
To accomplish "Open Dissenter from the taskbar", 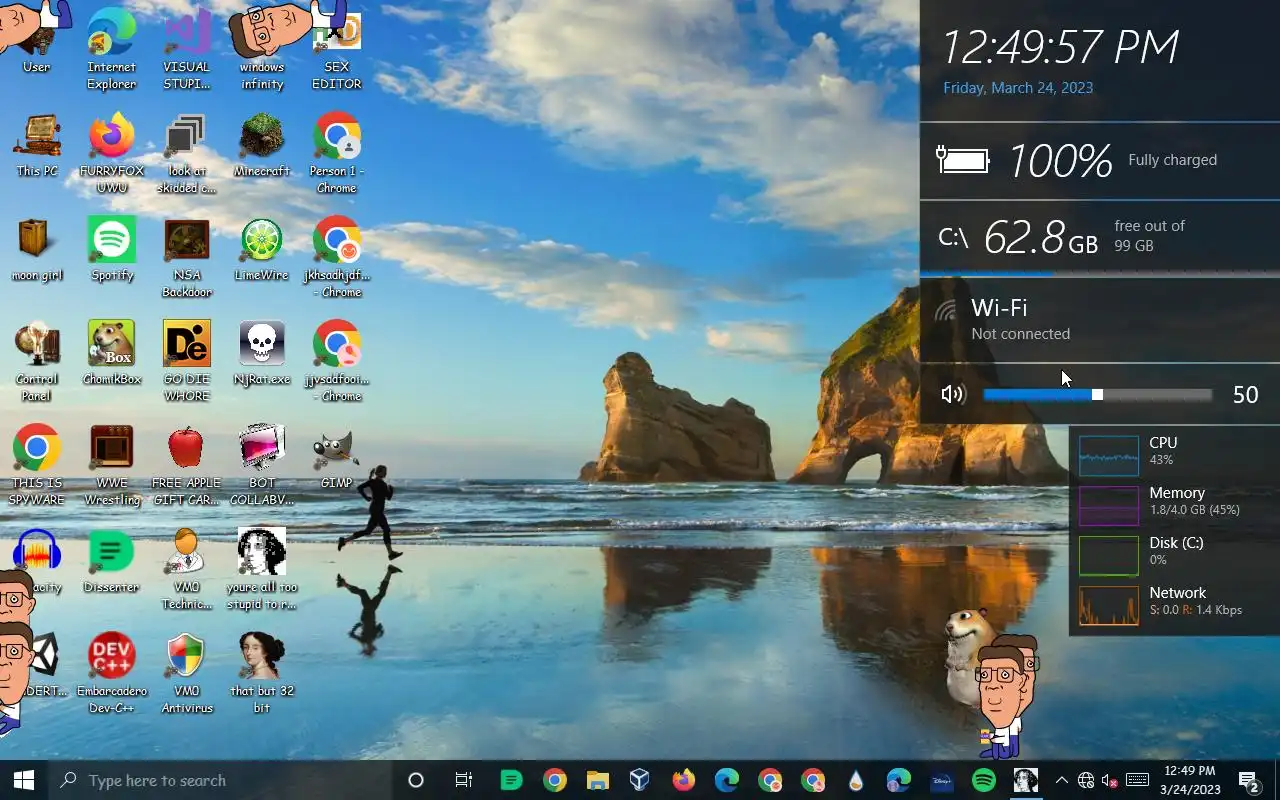I will pyautogui.click(x=511, y=780).
